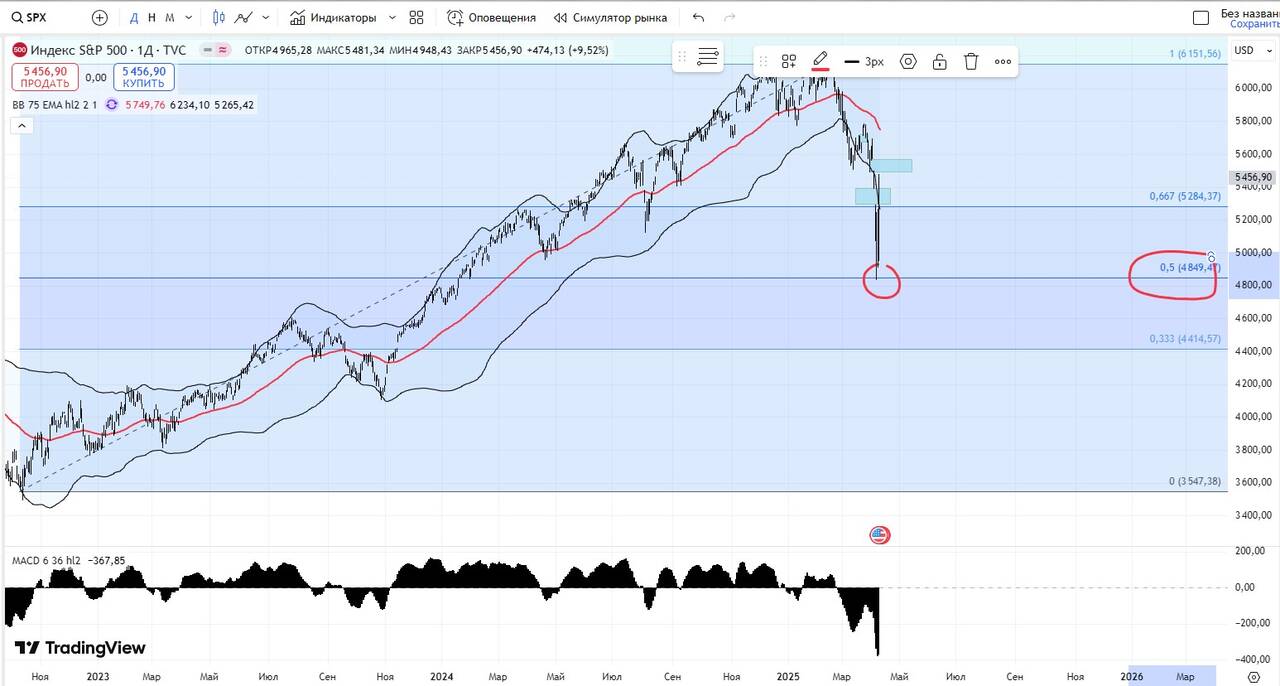Click the add symbol plus icon
This screenshot has height=686, width=1280.
(100, 17)
